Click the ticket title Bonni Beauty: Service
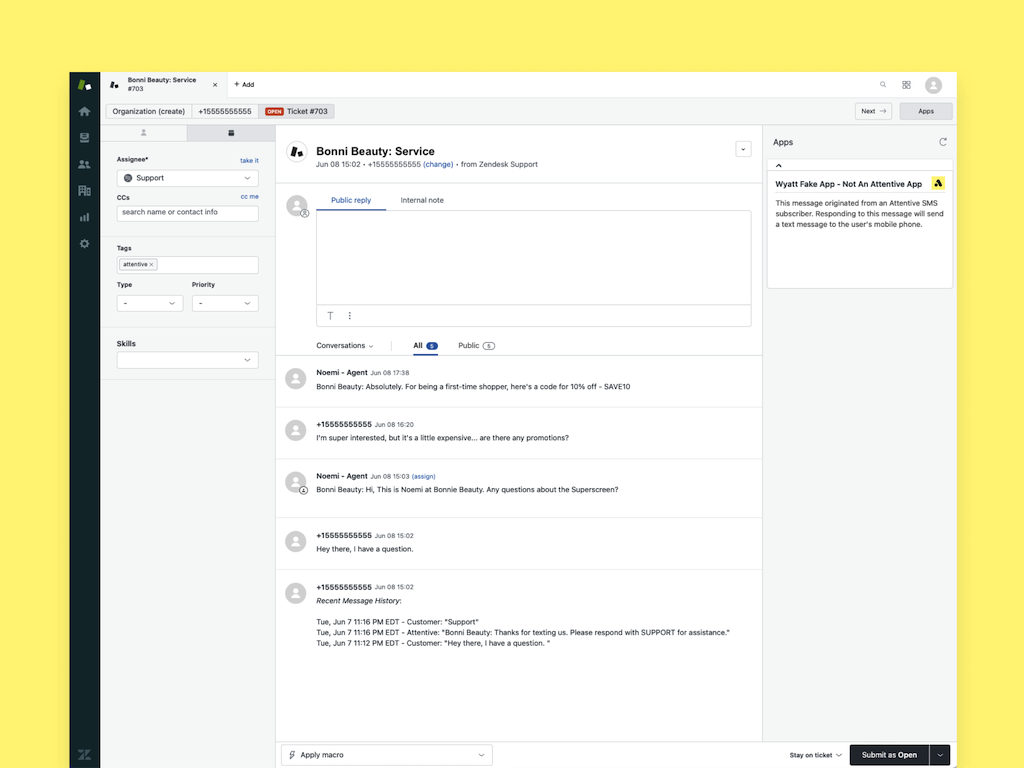The width and height of the screenshot is (1024, 768). 376,151
